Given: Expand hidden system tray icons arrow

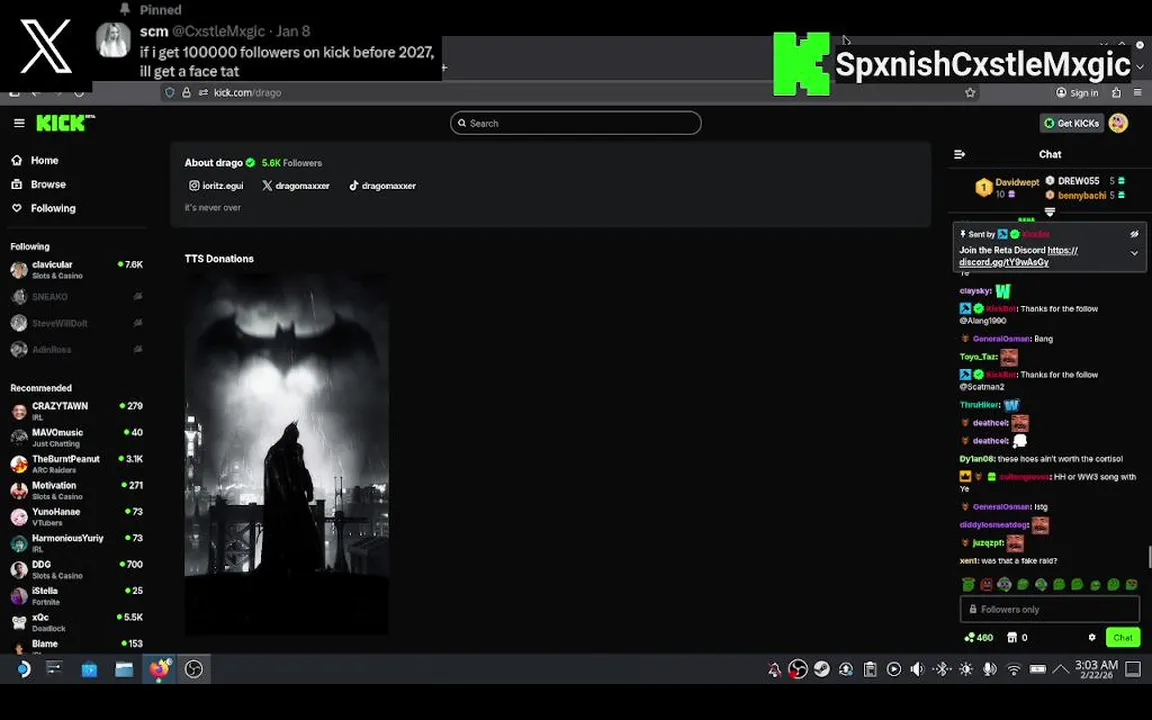Looking at the screenshot, I should (1060, 669).
